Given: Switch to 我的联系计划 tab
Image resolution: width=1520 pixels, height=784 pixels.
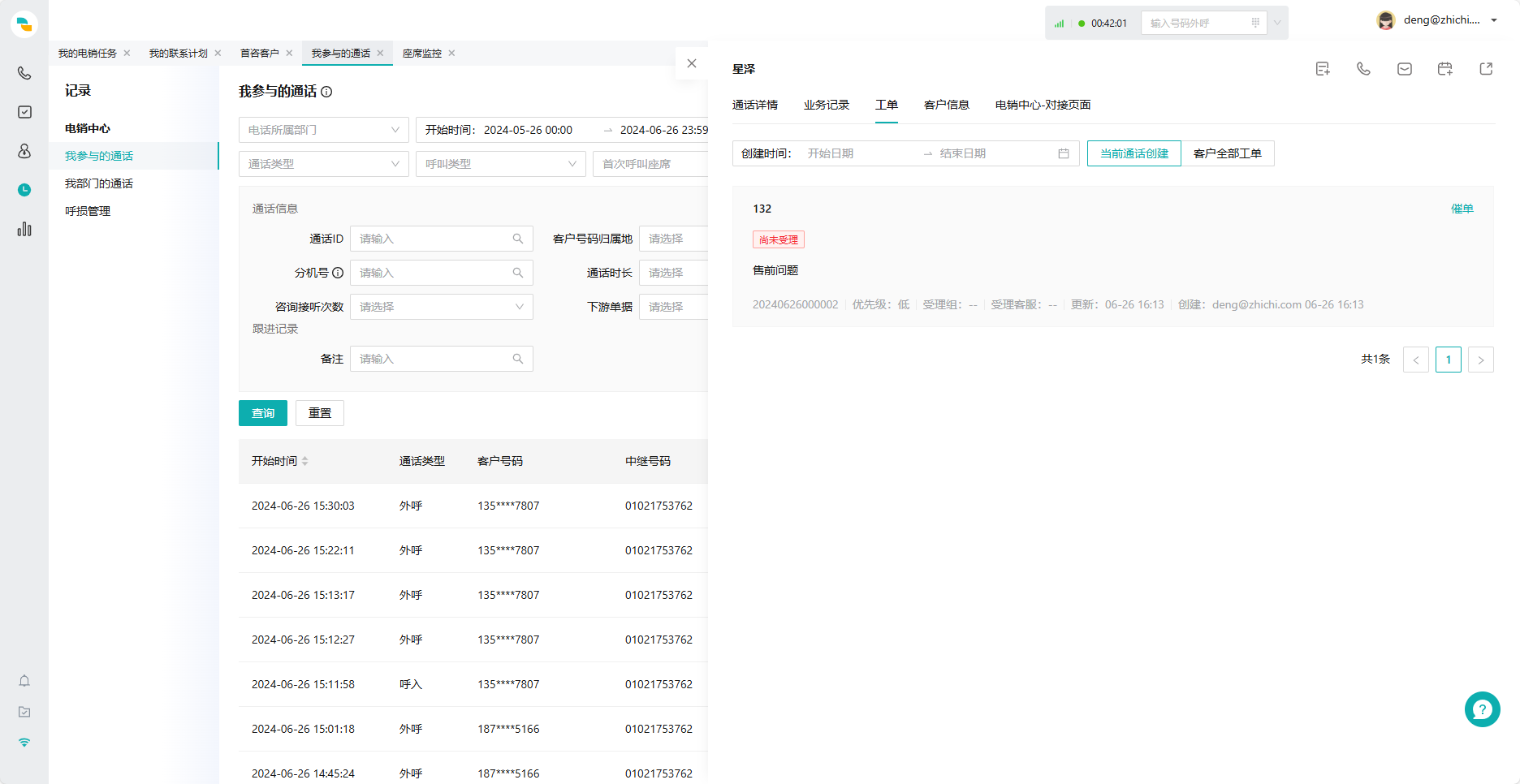Looking at the screenshot, I should click(x=179, y=53).
